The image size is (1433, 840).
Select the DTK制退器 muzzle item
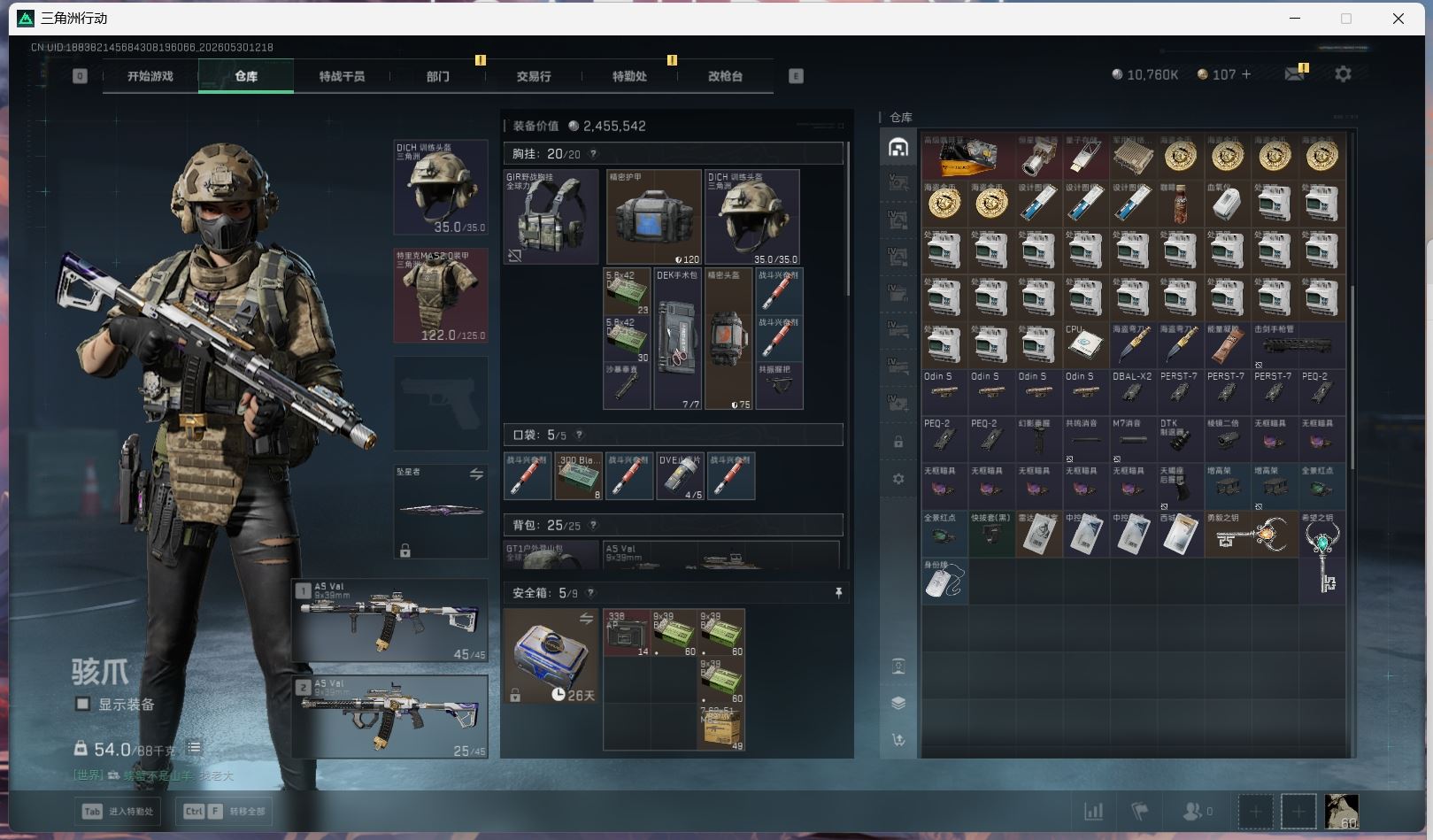1180,438
